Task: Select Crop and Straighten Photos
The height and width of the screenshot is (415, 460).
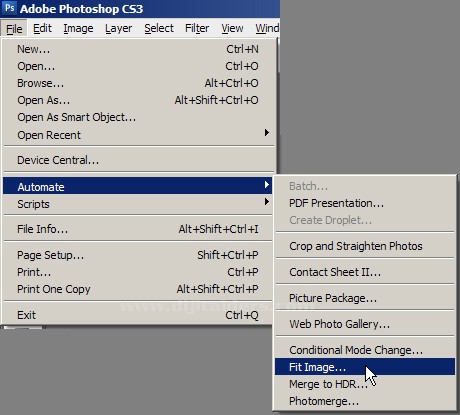Action: (365, 246)
